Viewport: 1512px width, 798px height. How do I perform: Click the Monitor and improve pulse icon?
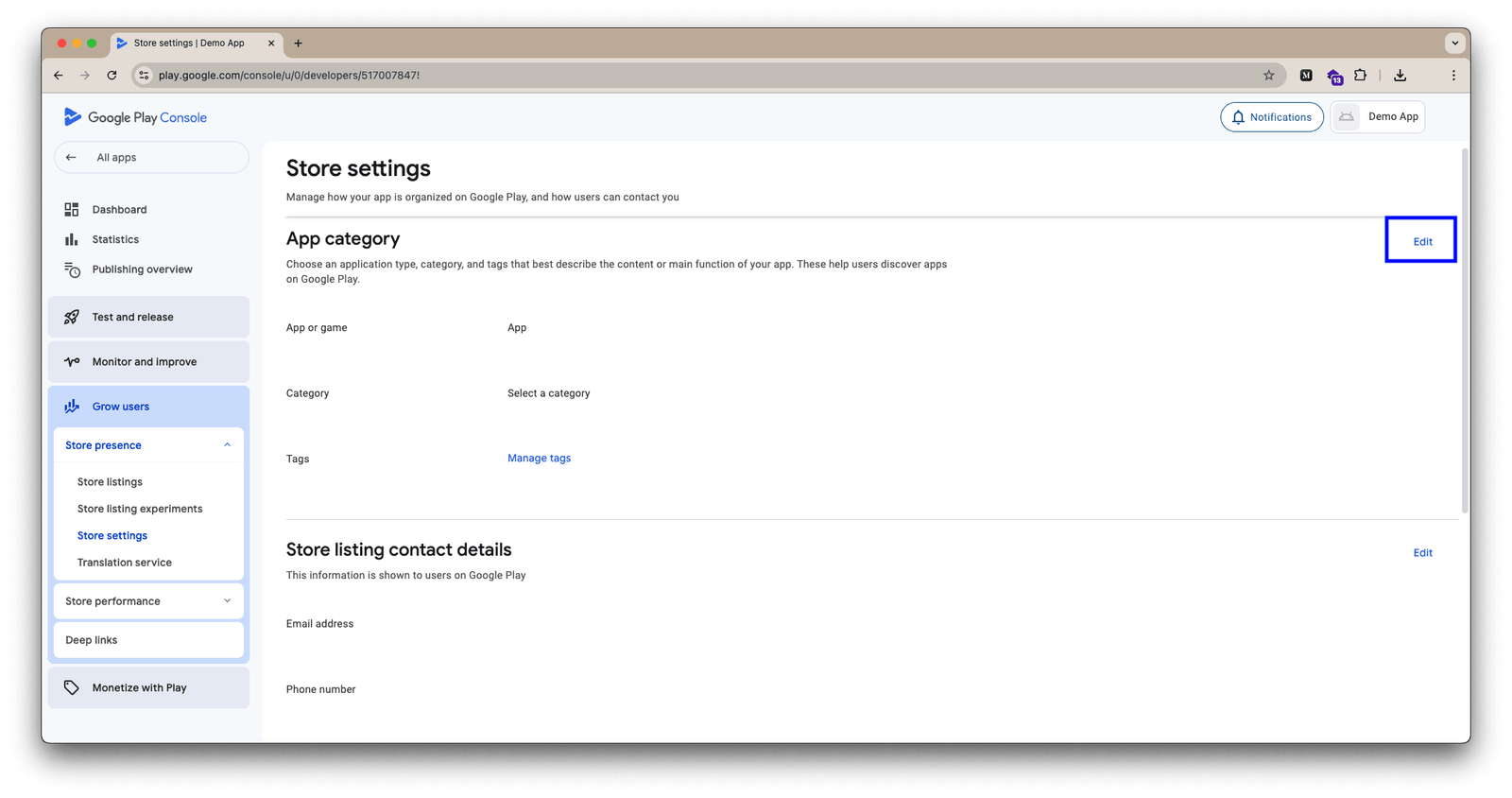click(72, 361)
